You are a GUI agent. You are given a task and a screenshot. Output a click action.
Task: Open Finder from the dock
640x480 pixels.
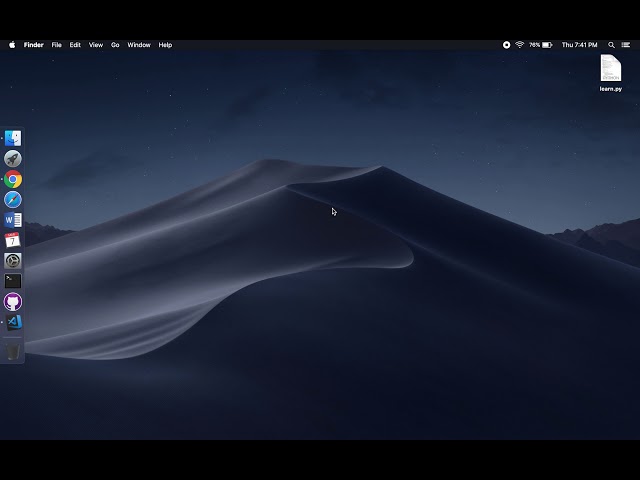point(13,138)
